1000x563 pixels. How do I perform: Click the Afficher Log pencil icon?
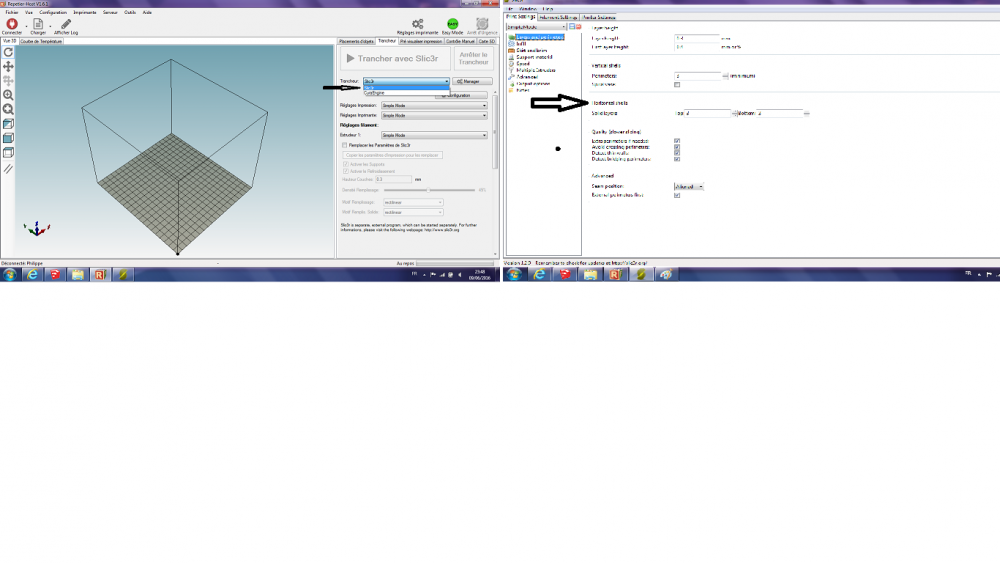66,24
